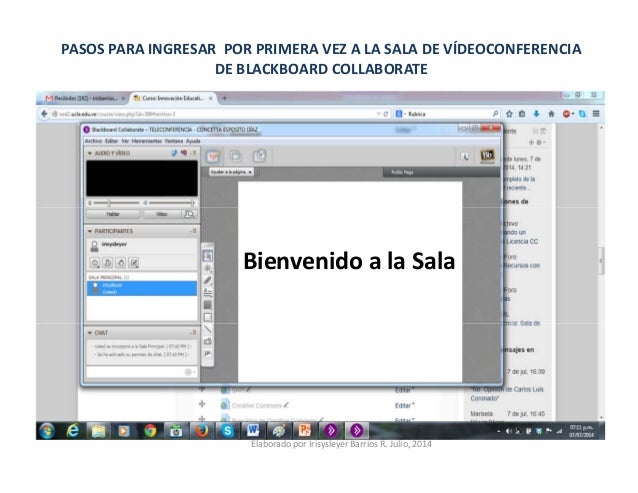This screenshot has width=638, height=493.
Task: Open the Firefox hamburger menu
Action: tap(596, 114)
